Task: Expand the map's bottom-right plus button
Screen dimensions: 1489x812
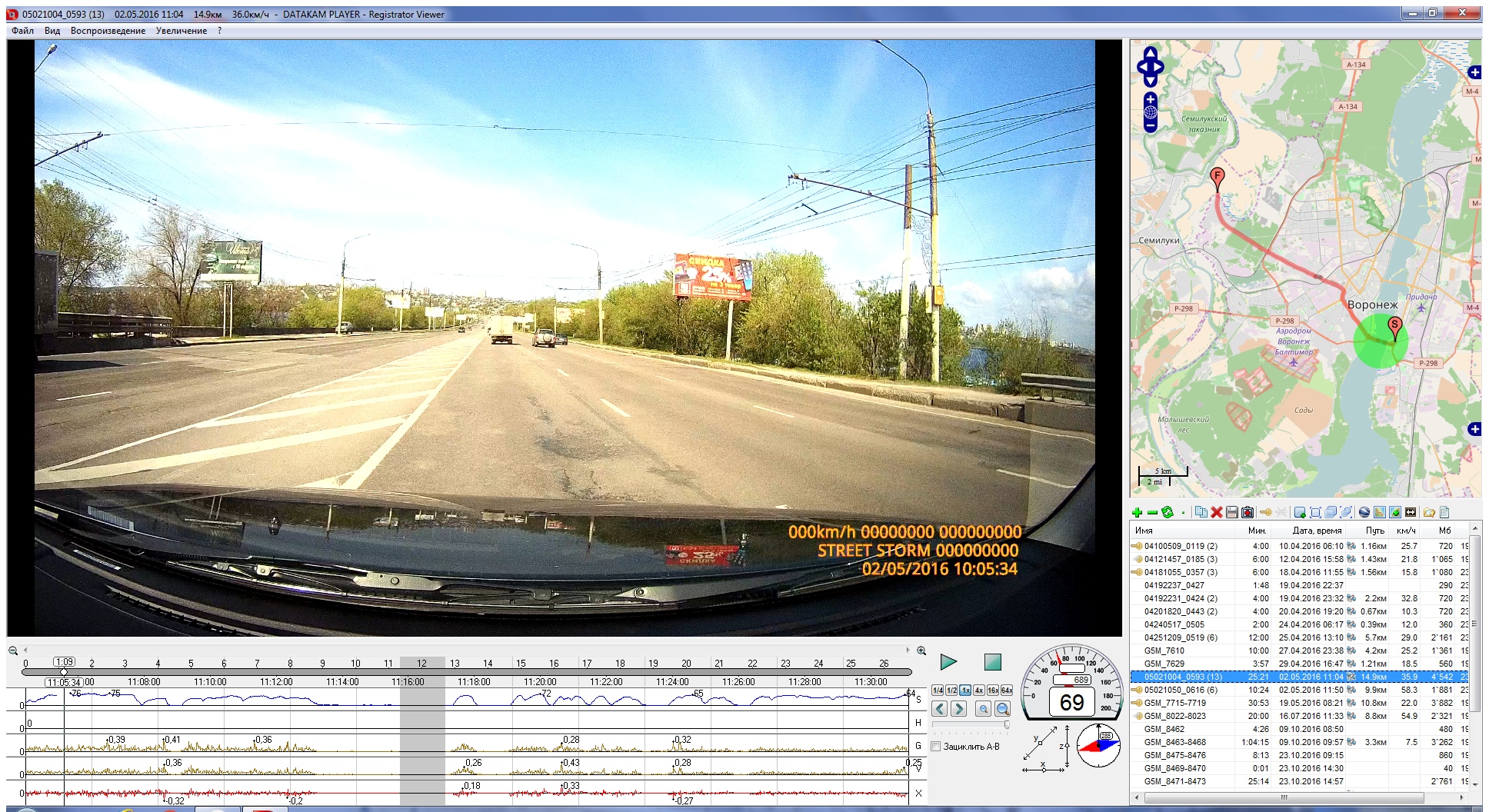Action: (x=1474, y=429)
